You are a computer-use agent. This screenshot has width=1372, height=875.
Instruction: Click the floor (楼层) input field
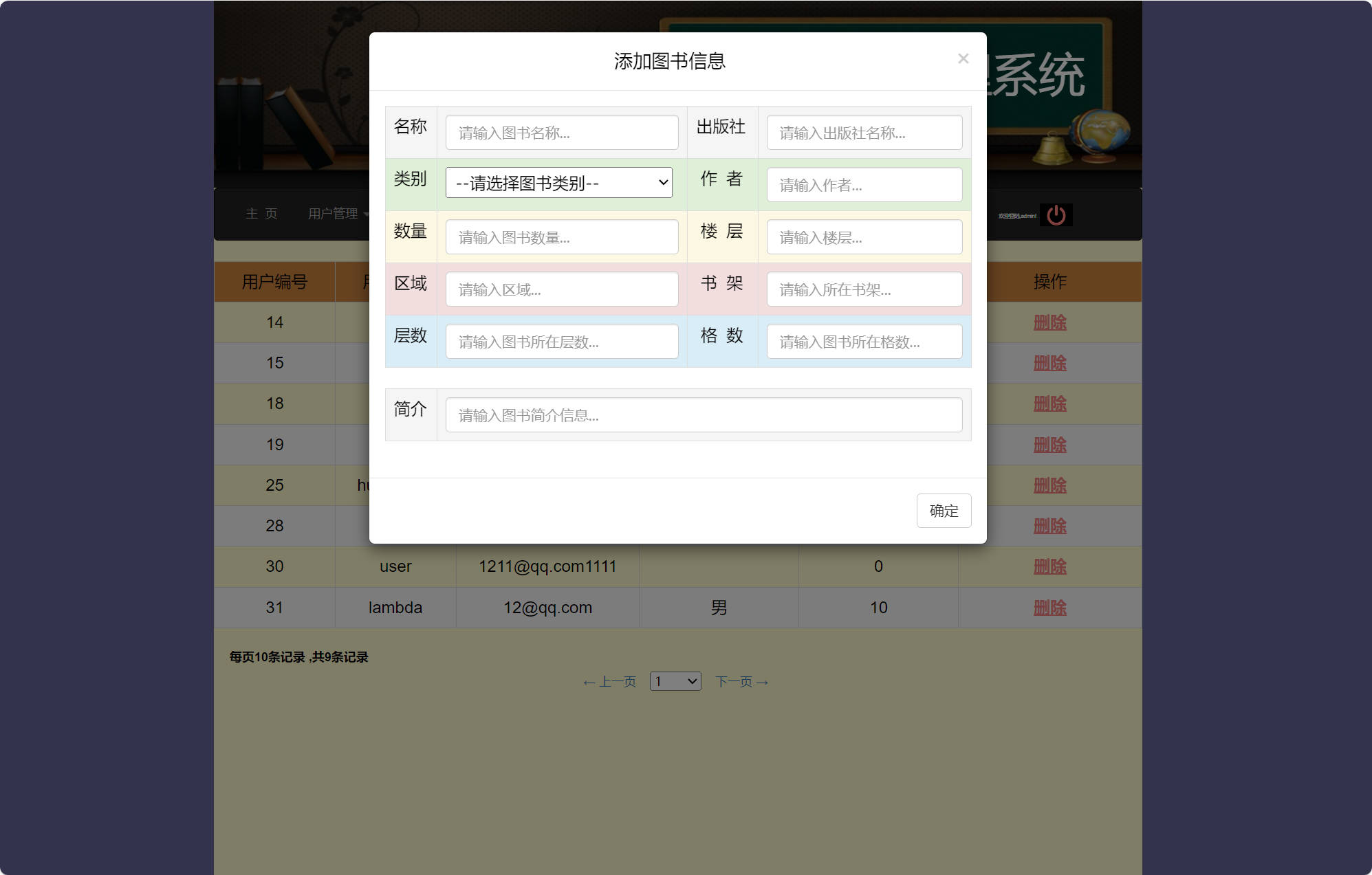coord(864,237)
